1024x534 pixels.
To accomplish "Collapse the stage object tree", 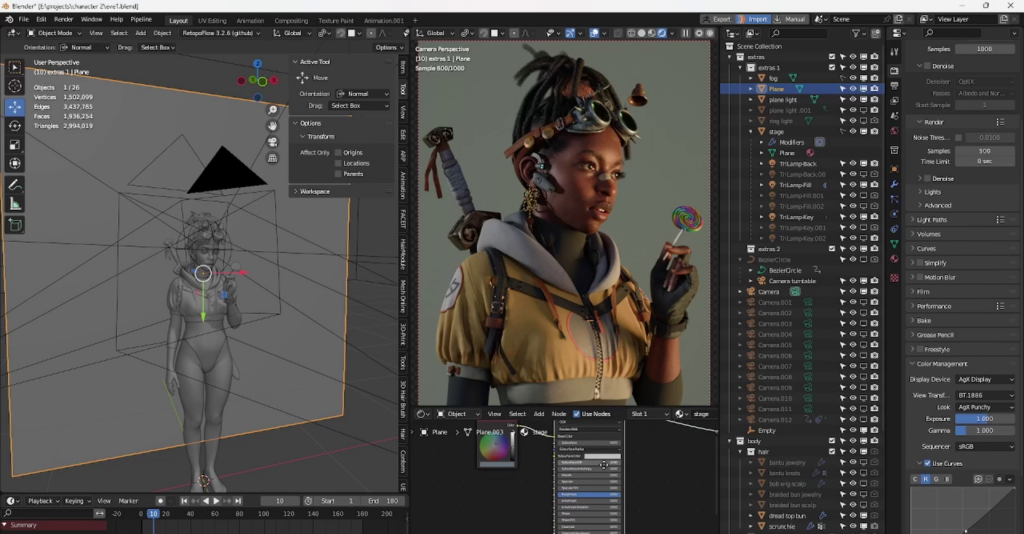I will 751,131.
